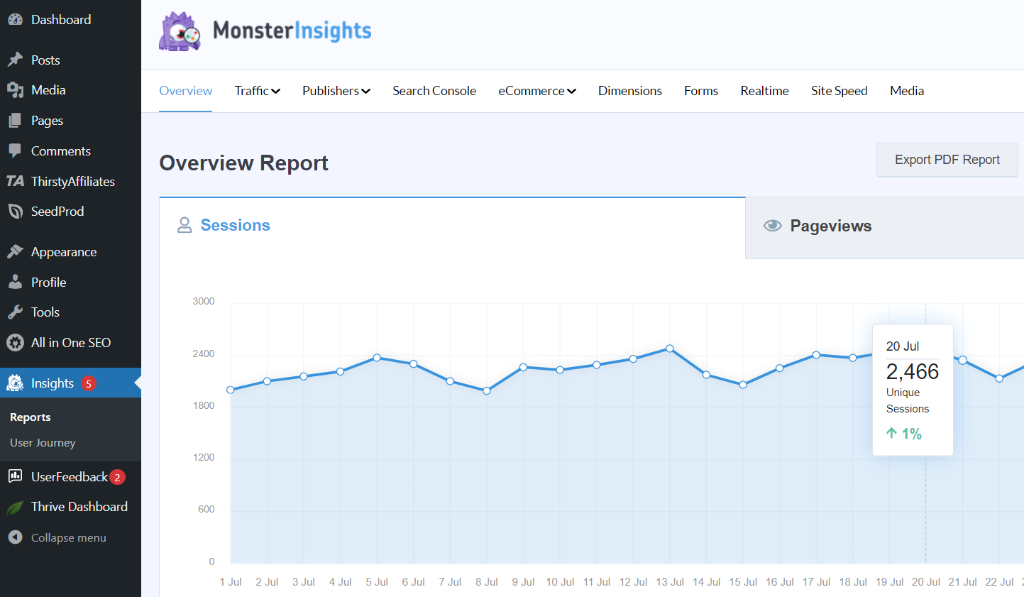
Task: Click the 2,466 Unique Sessions tooltip value
Action: [912, 372]
